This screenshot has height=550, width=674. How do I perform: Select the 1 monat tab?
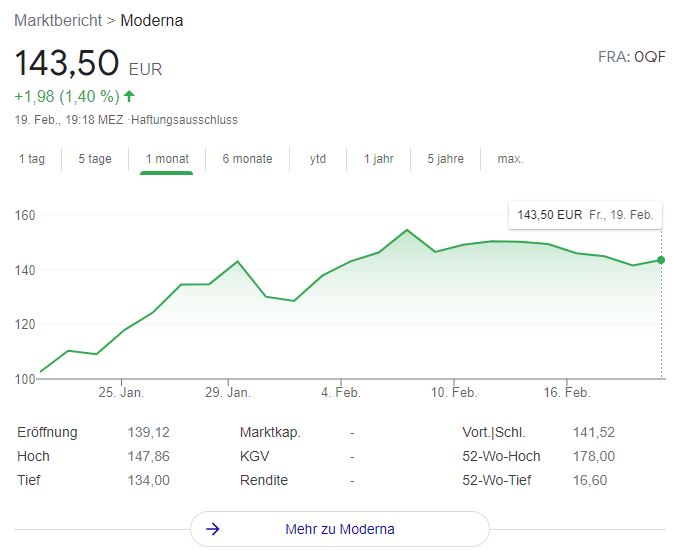[x=167, y=159]
